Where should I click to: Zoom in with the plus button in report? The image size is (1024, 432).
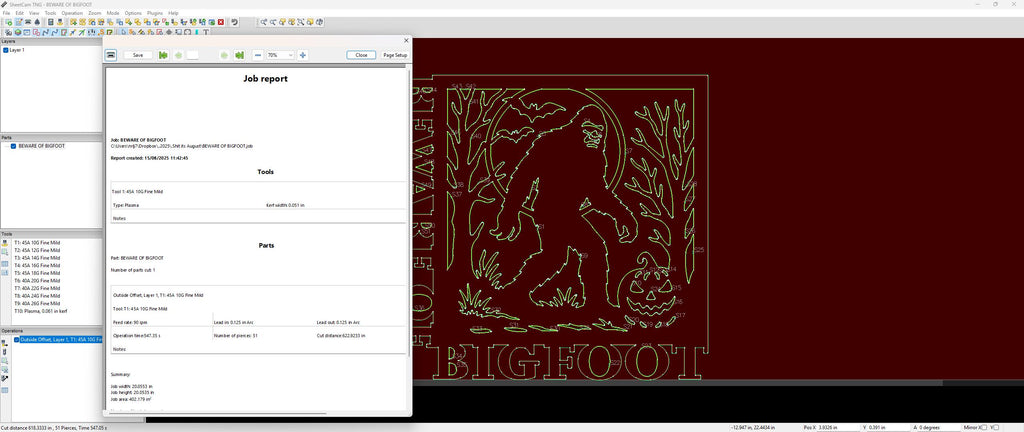302,55
